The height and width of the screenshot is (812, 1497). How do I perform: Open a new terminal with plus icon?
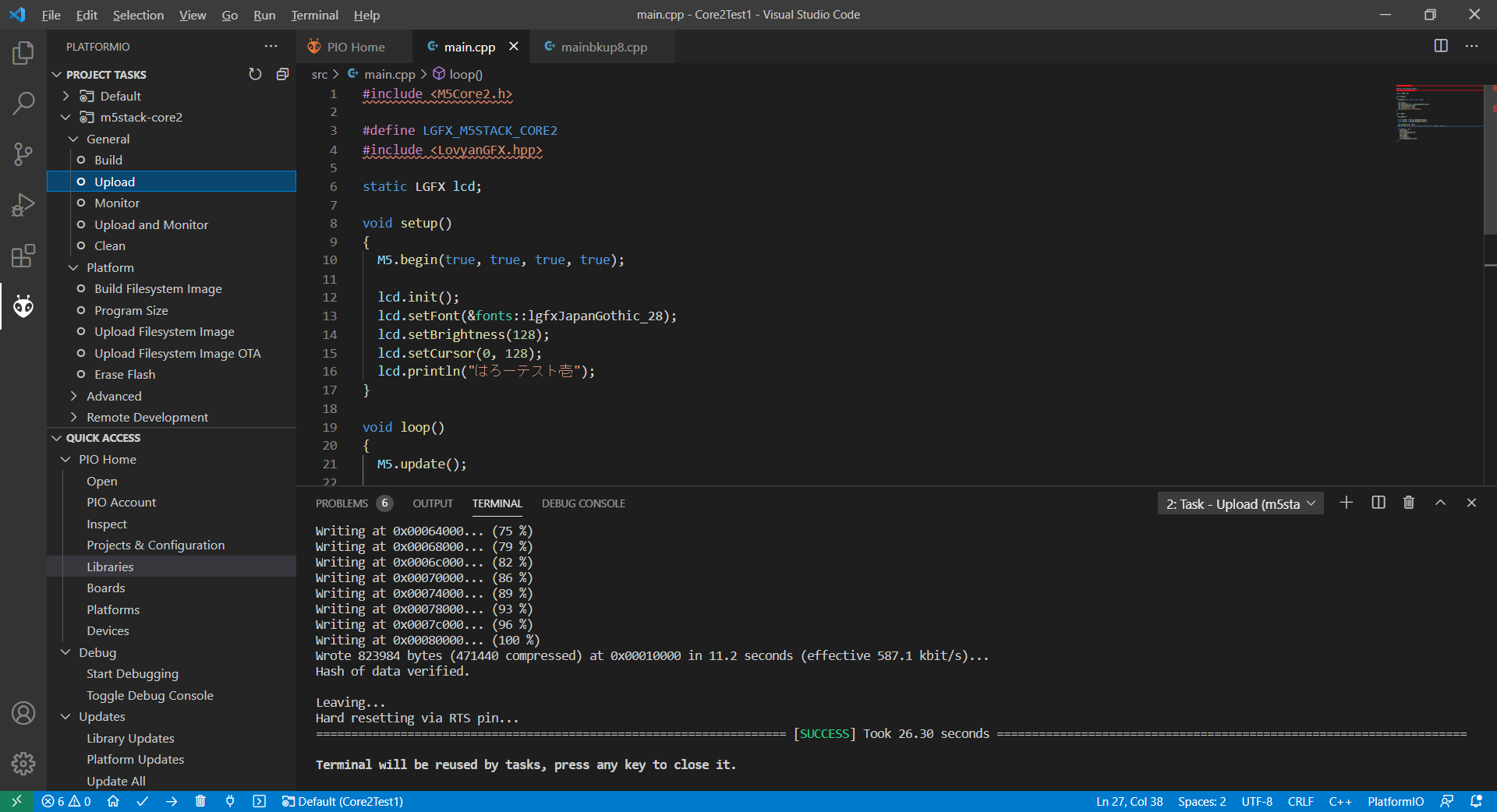1347,503
